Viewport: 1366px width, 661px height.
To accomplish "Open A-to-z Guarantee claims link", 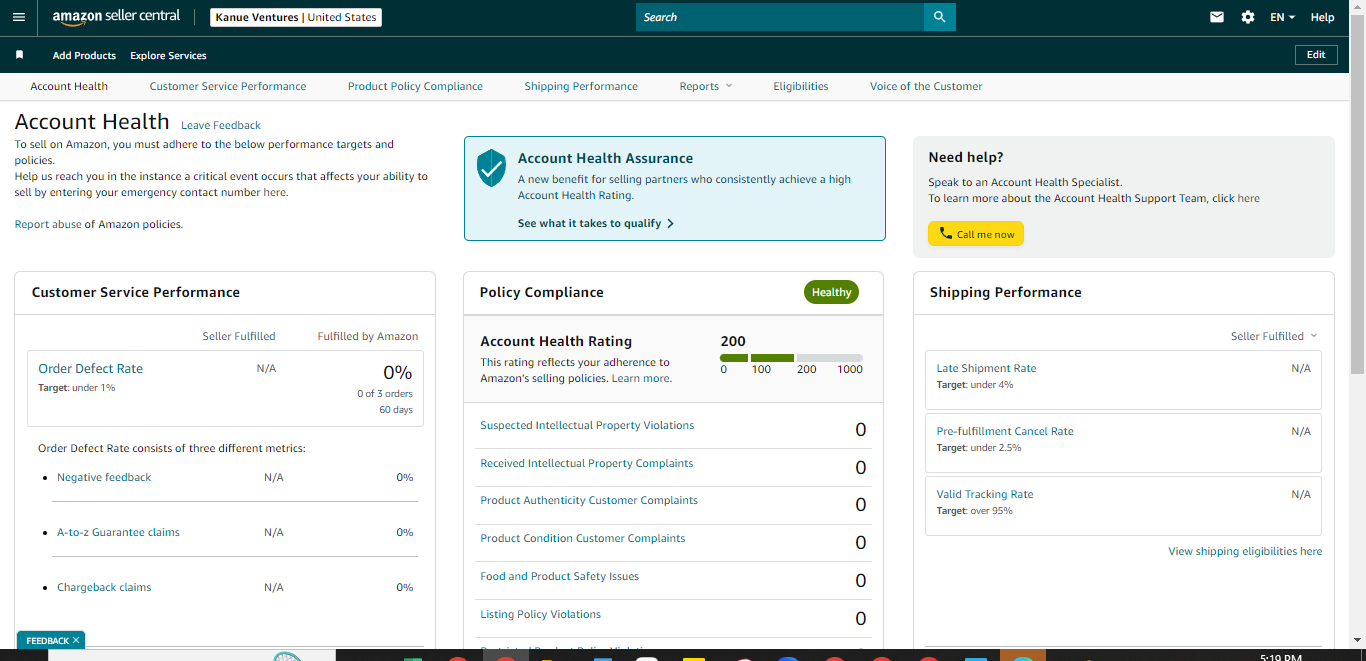I will (118, 532).
